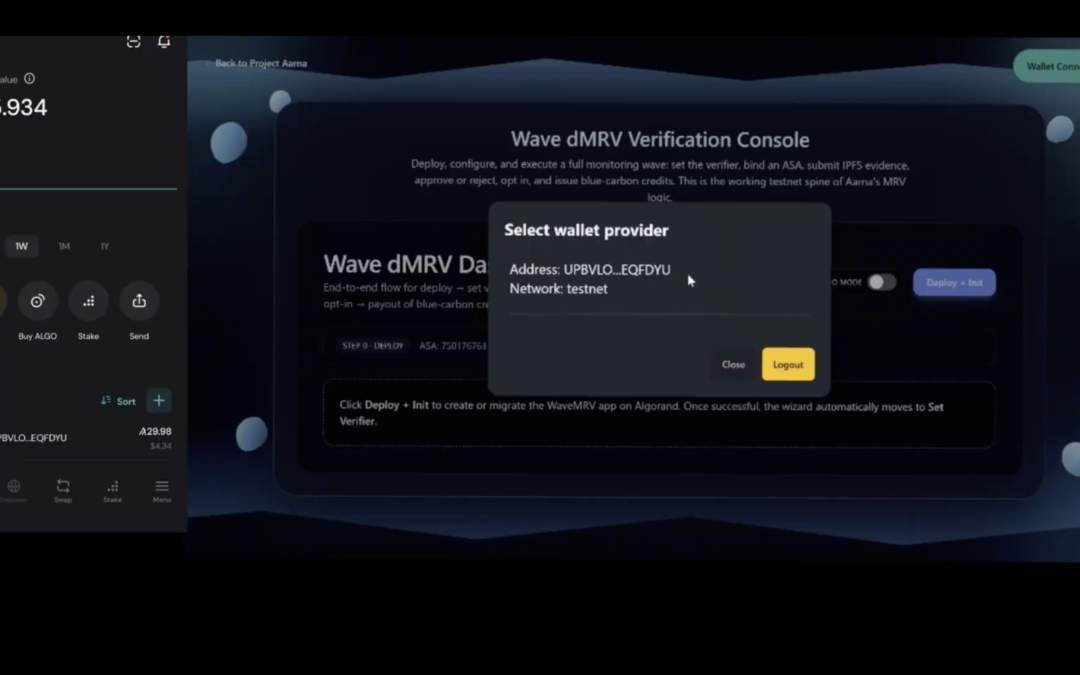Toggle the Demo Mode switch
Viewport: 1080px width, 675px height.
click(881, 283)
